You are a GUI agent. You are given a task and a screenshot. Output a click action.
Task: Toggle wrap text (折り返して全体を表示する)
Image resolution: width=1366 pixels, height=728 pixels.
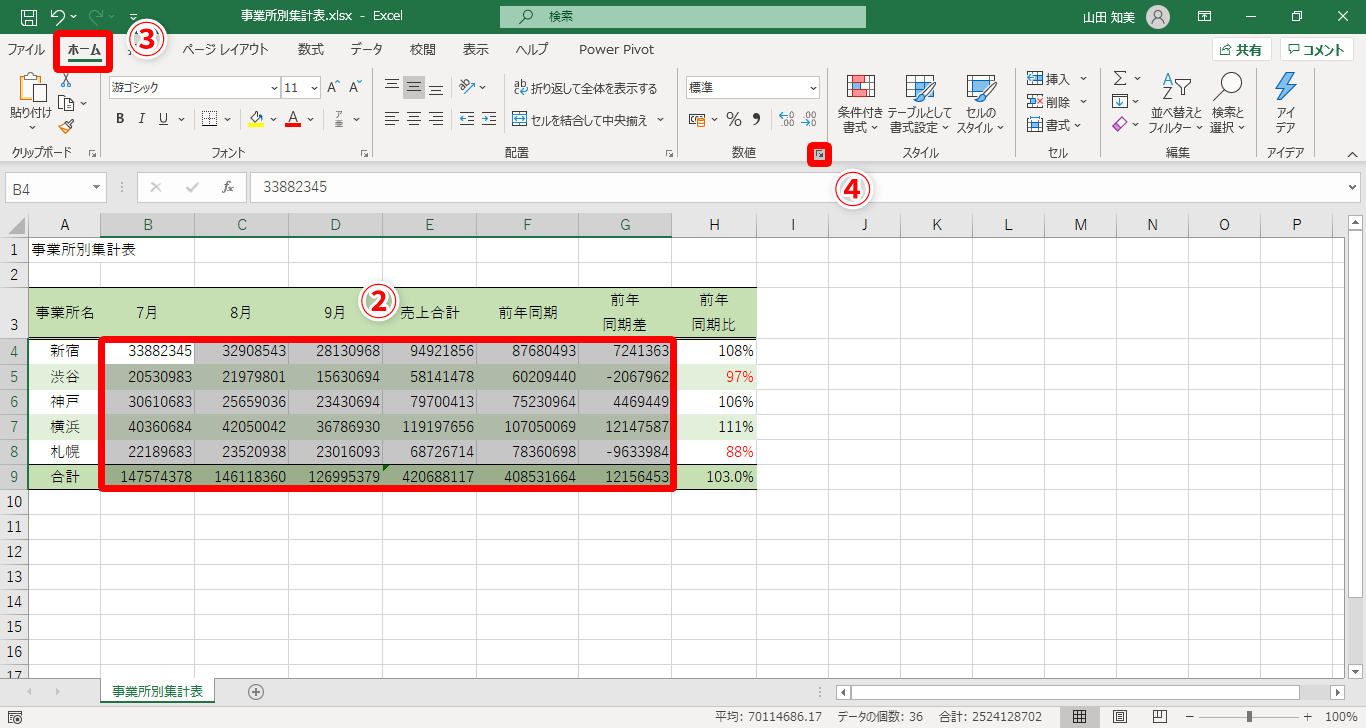585,88
